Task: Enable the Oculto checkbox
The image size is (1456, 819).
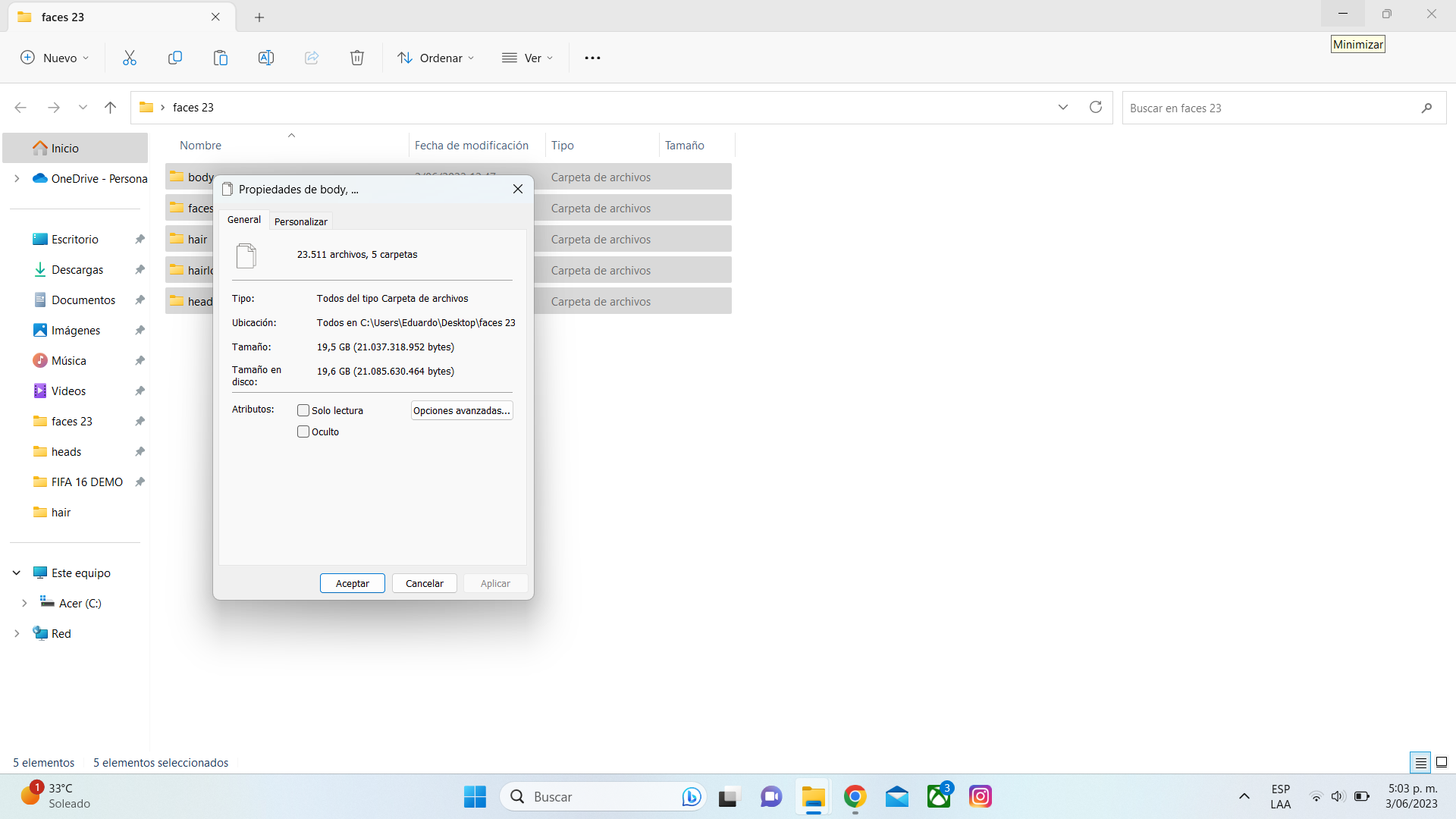Action: (303, 431)
